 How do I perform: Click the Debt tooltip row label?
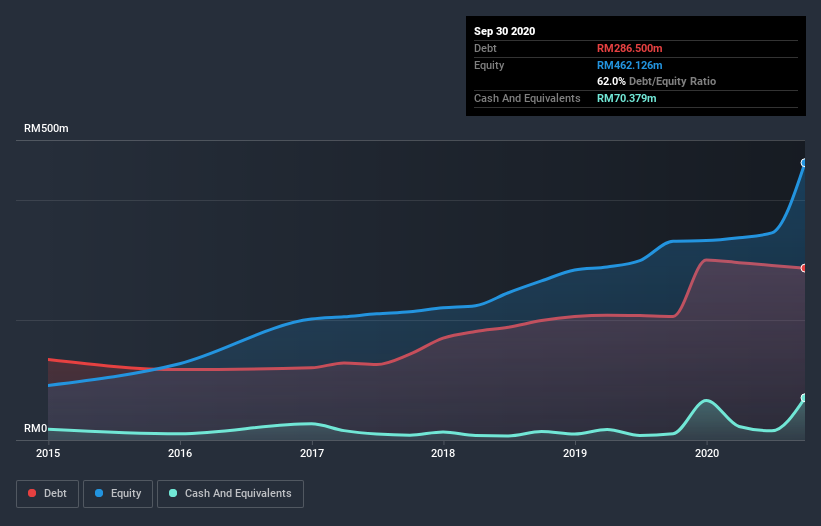click(485, 48)
